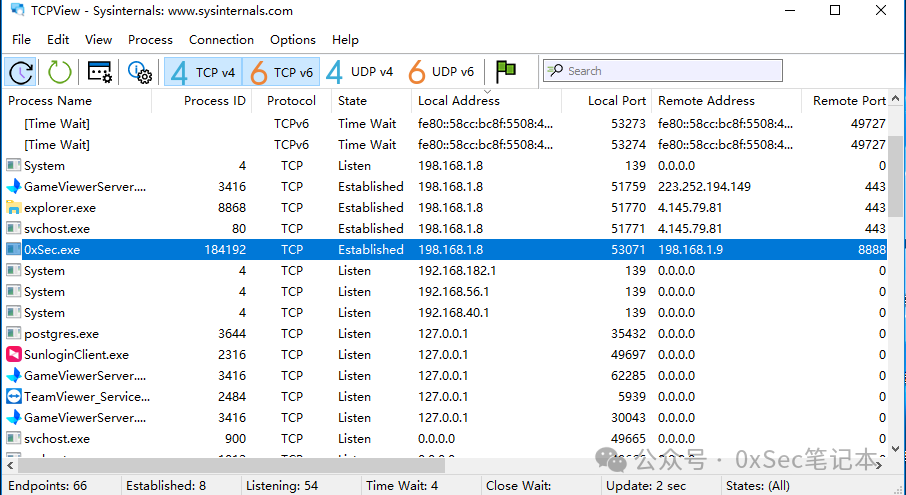Open the Edit menu

click(x=58, y=39)
